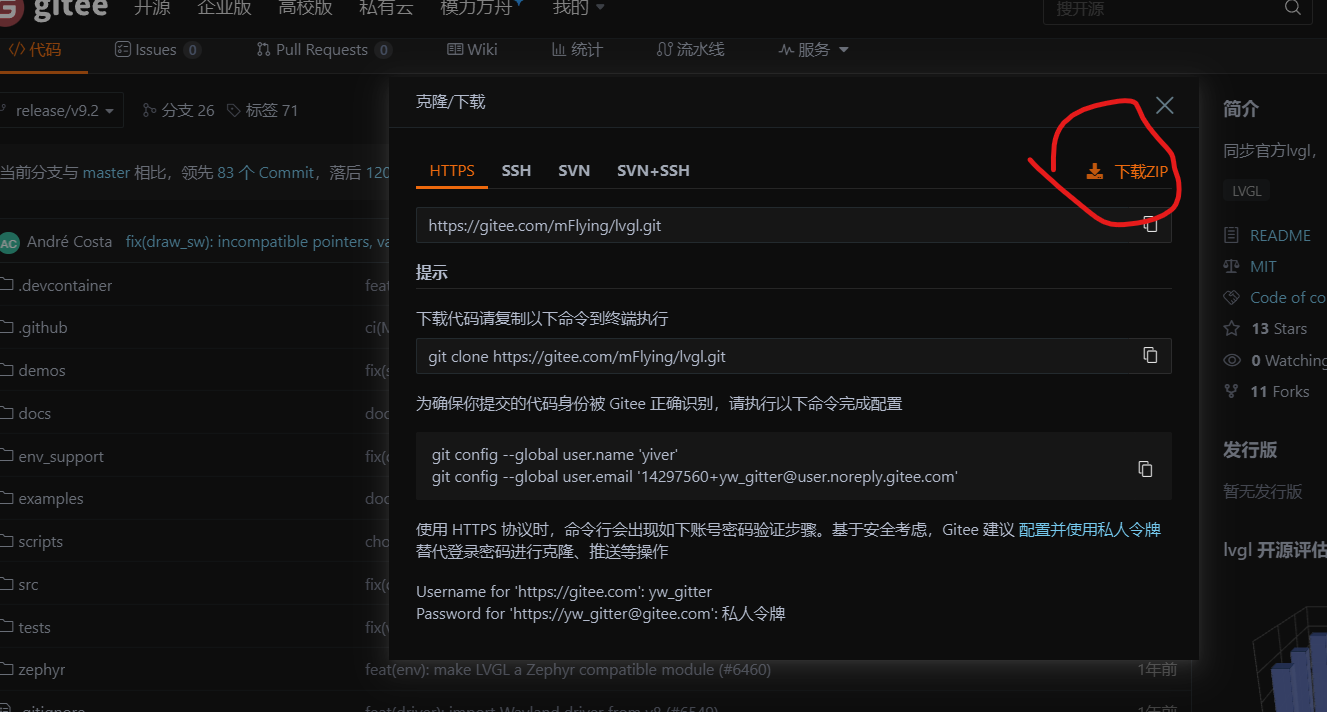Viewport: 1327px width, 712px height.
Task: Click the 13 Stars link
Action: (x=1279, y=329)
